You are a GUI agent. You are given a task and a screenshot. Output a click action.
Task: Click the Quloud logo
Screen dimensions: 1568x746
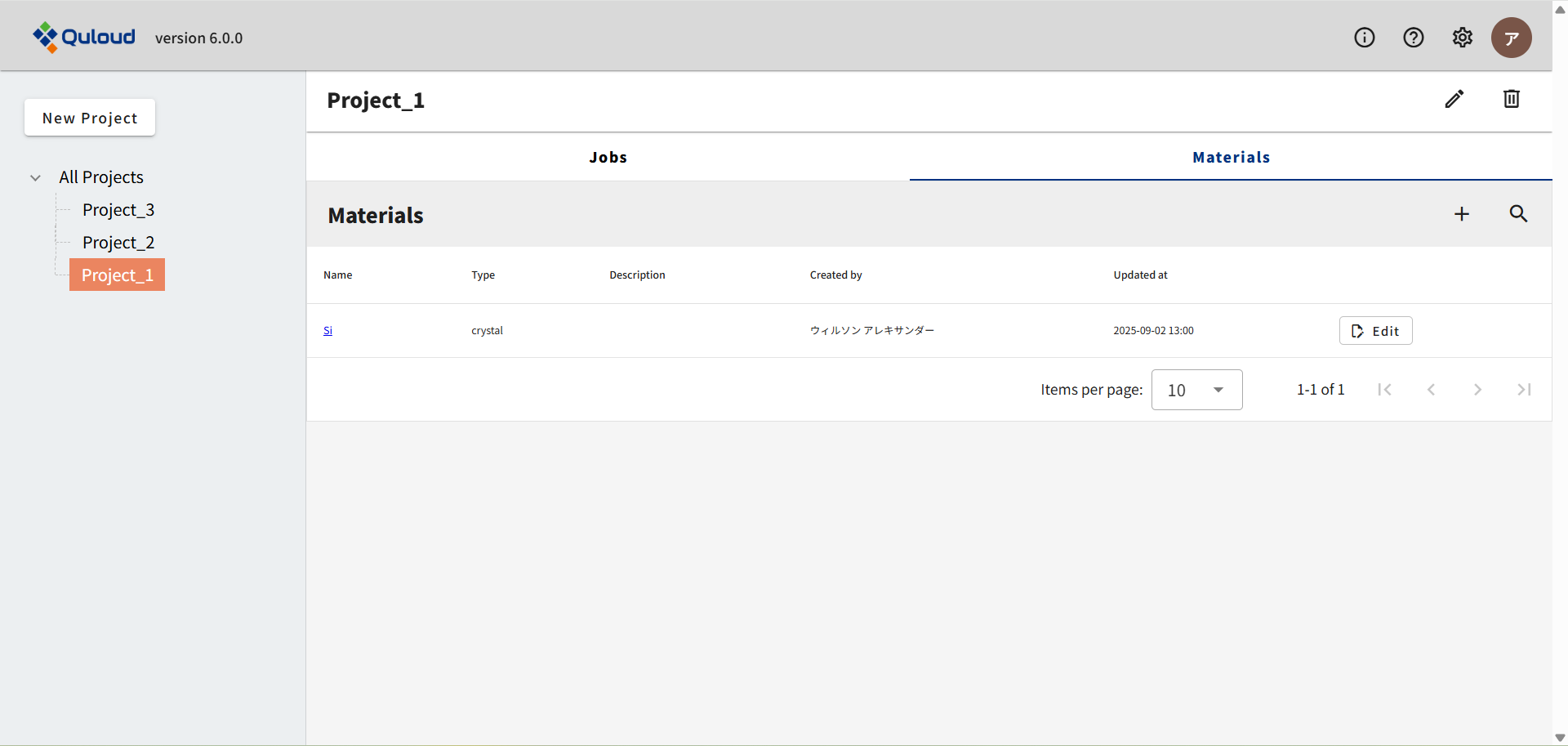[x=84, y=37]
